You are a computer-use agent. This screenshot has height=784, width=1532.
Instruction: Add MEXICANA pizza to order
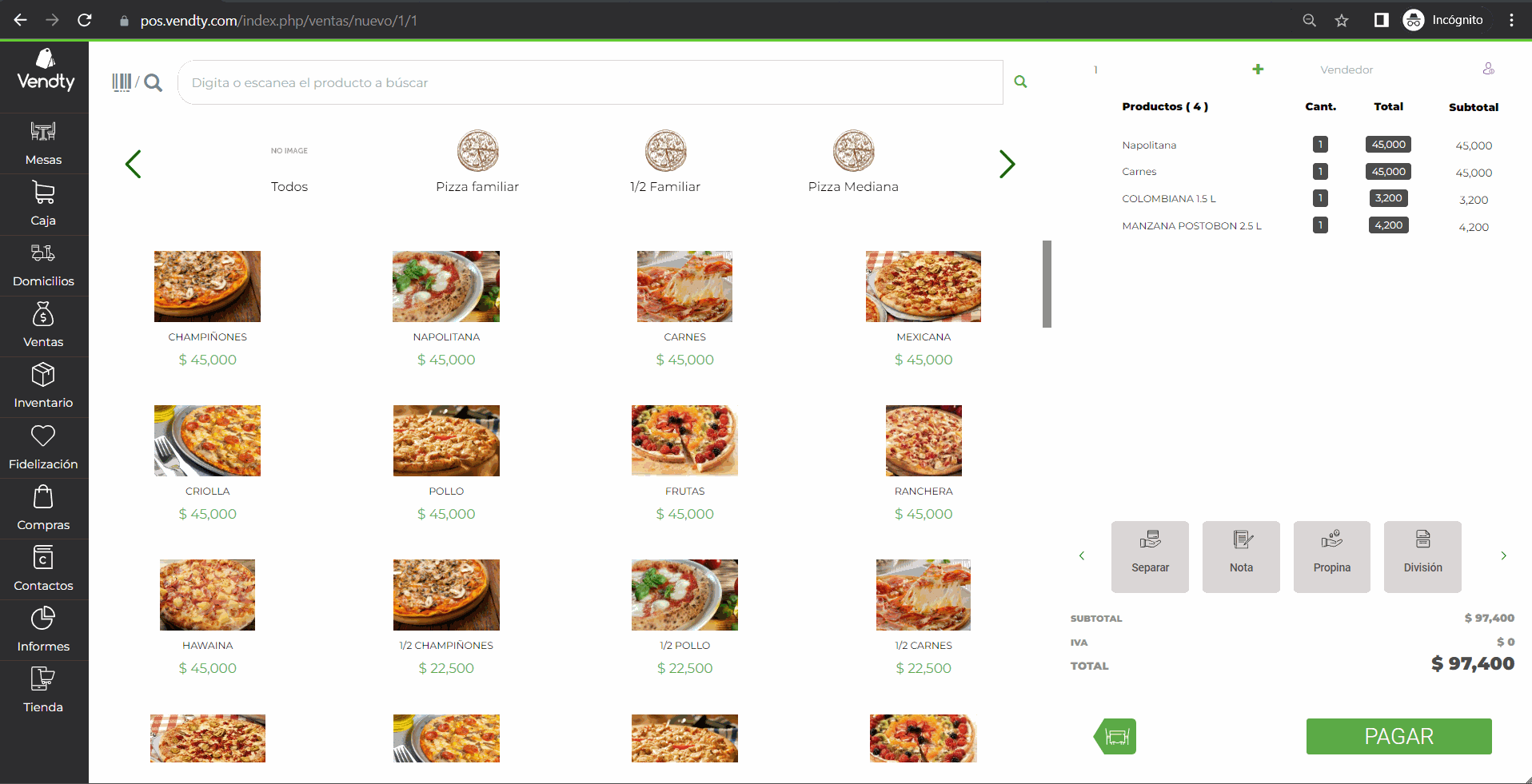[x=924, y=308]
